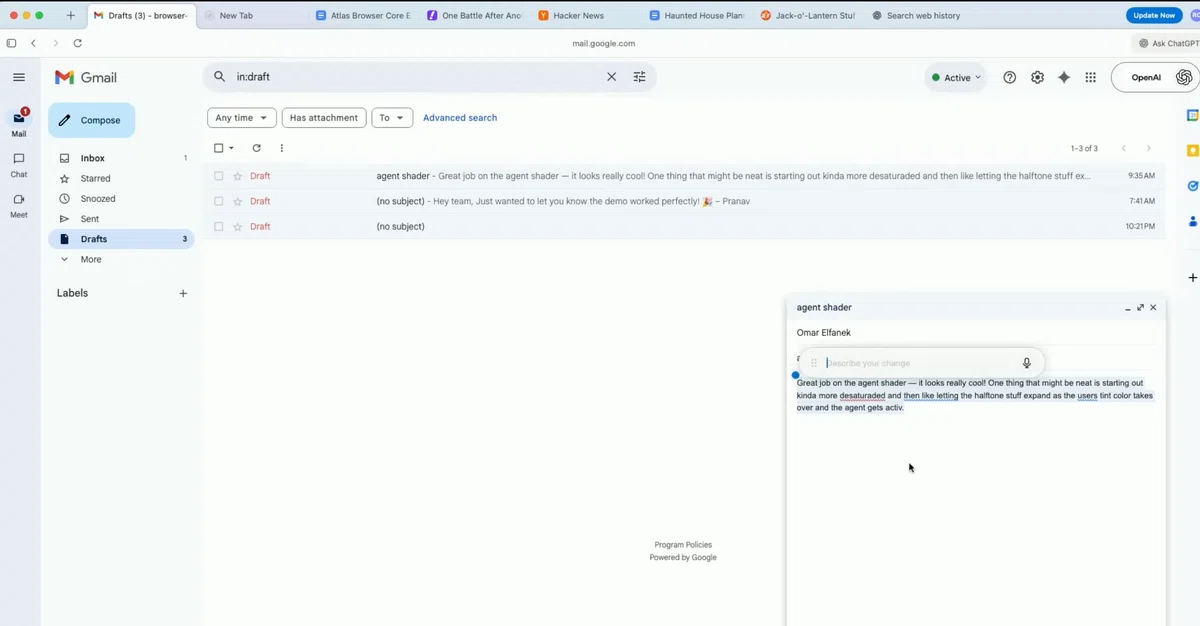
Task: Star the agent shader draft
Action: pyautogui.click(x=238, y=176)
